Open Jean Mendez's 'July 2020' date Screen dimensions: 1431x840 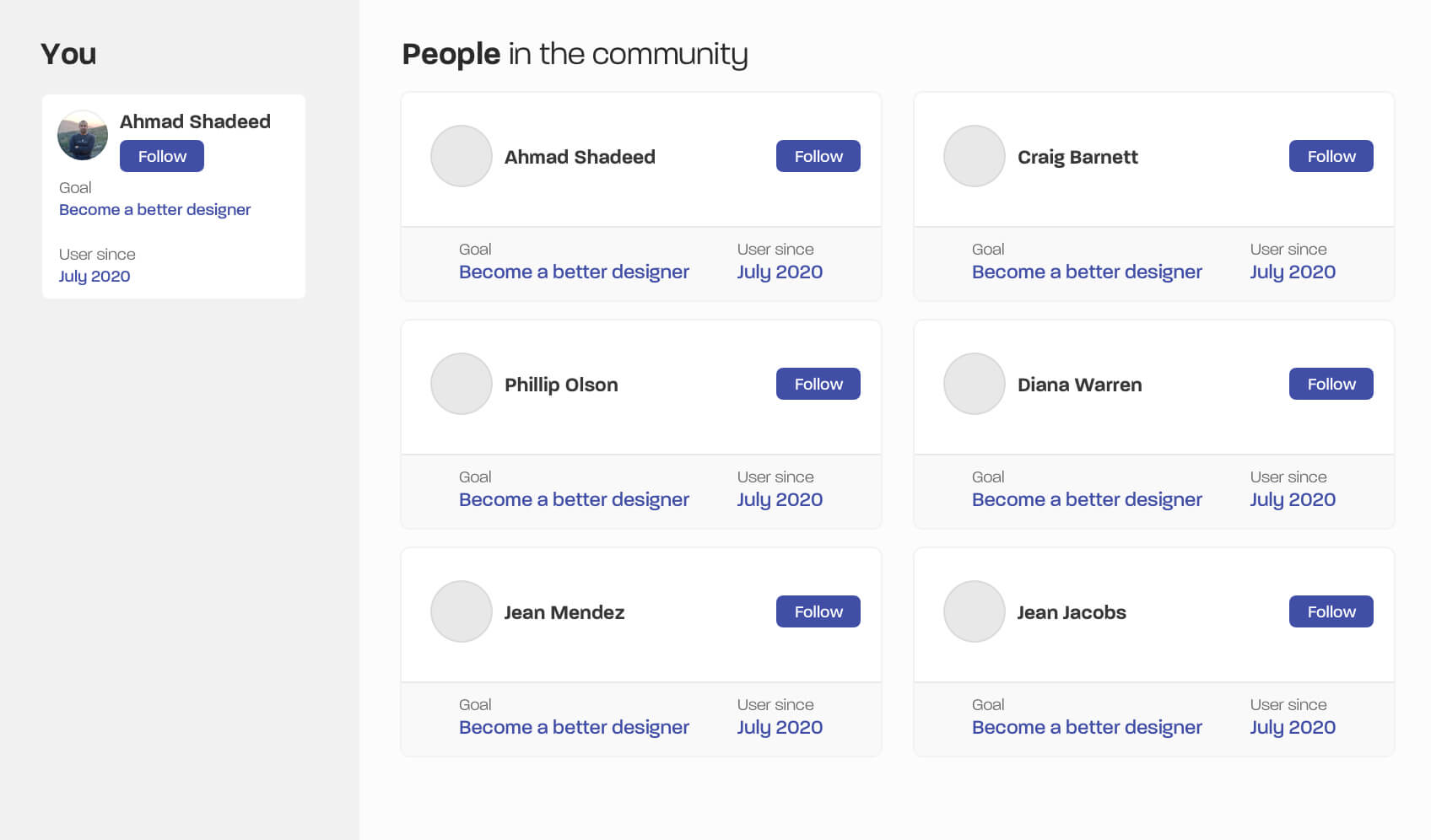779,727
